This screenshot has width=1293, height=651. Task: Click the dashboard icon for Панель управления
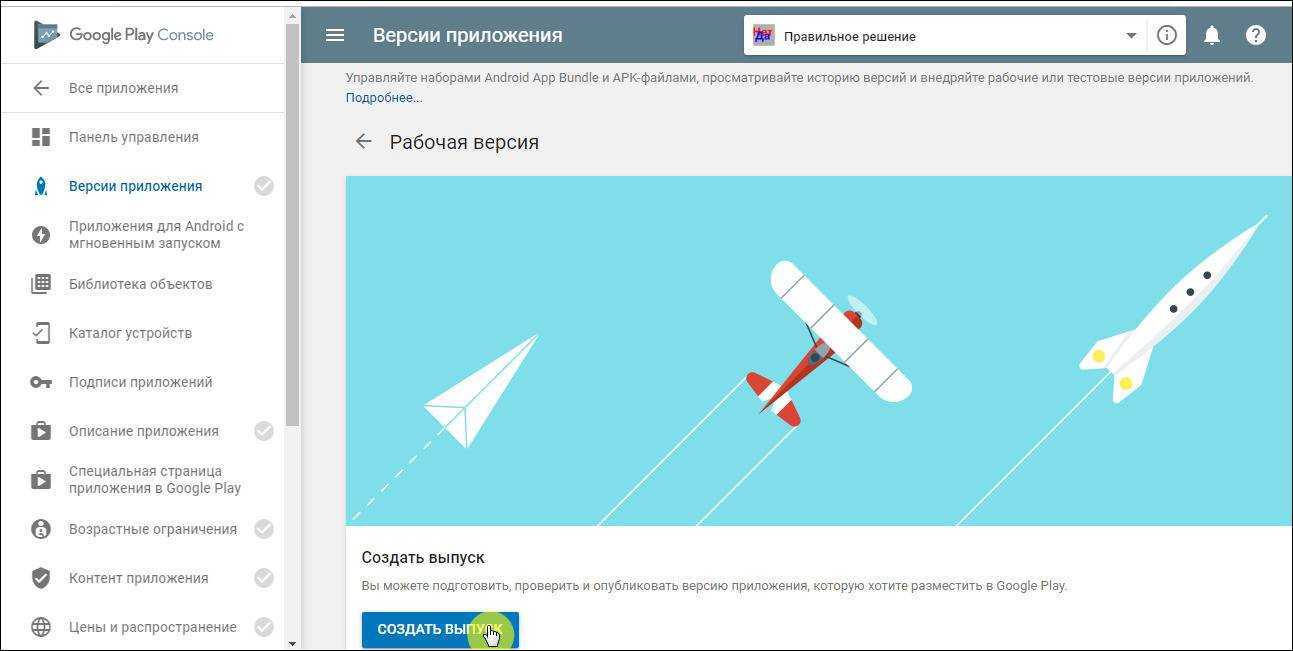(x=41, y=137)
